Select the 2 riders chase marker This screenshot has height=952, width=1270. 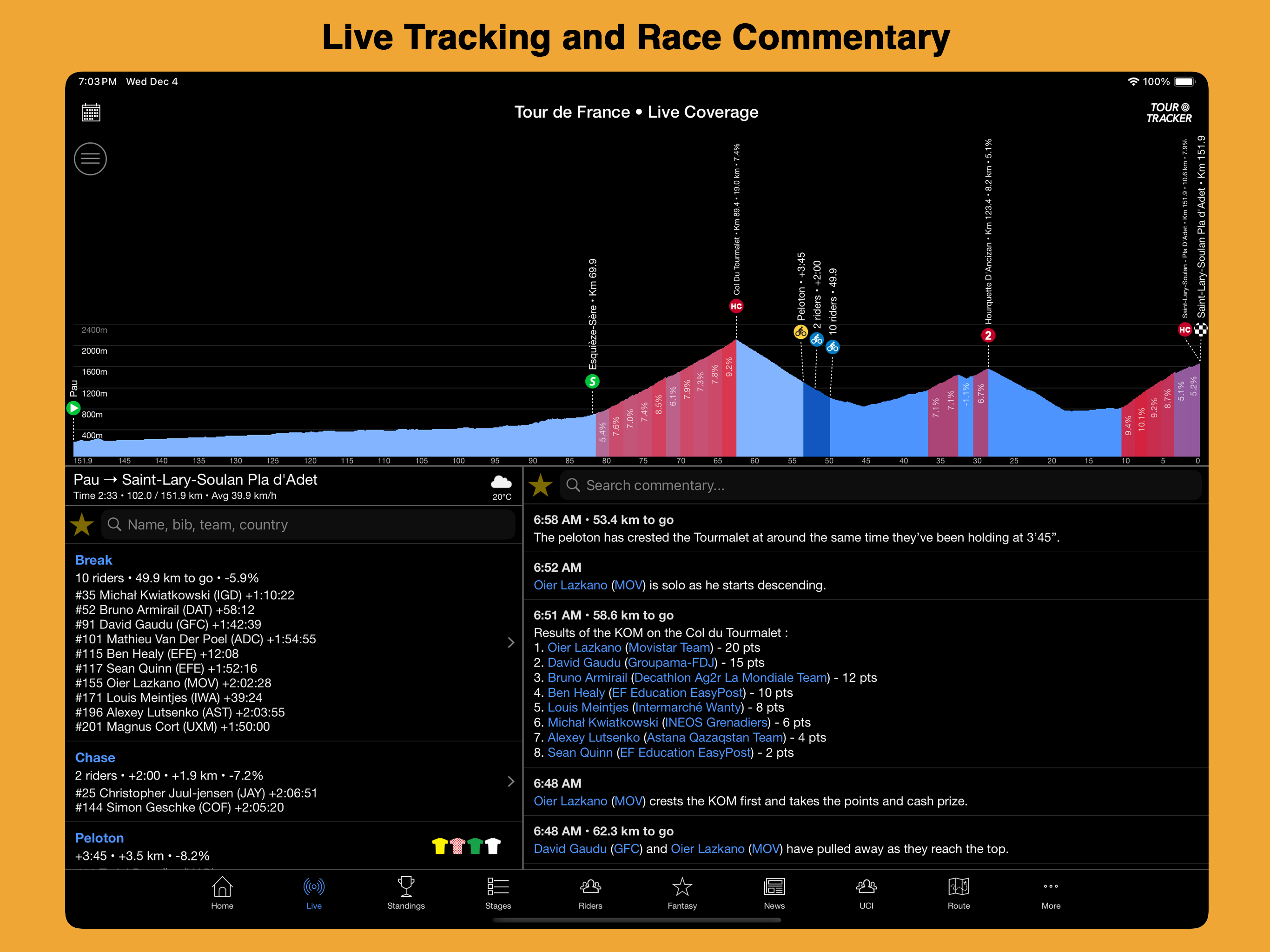[x=816, y=339]
